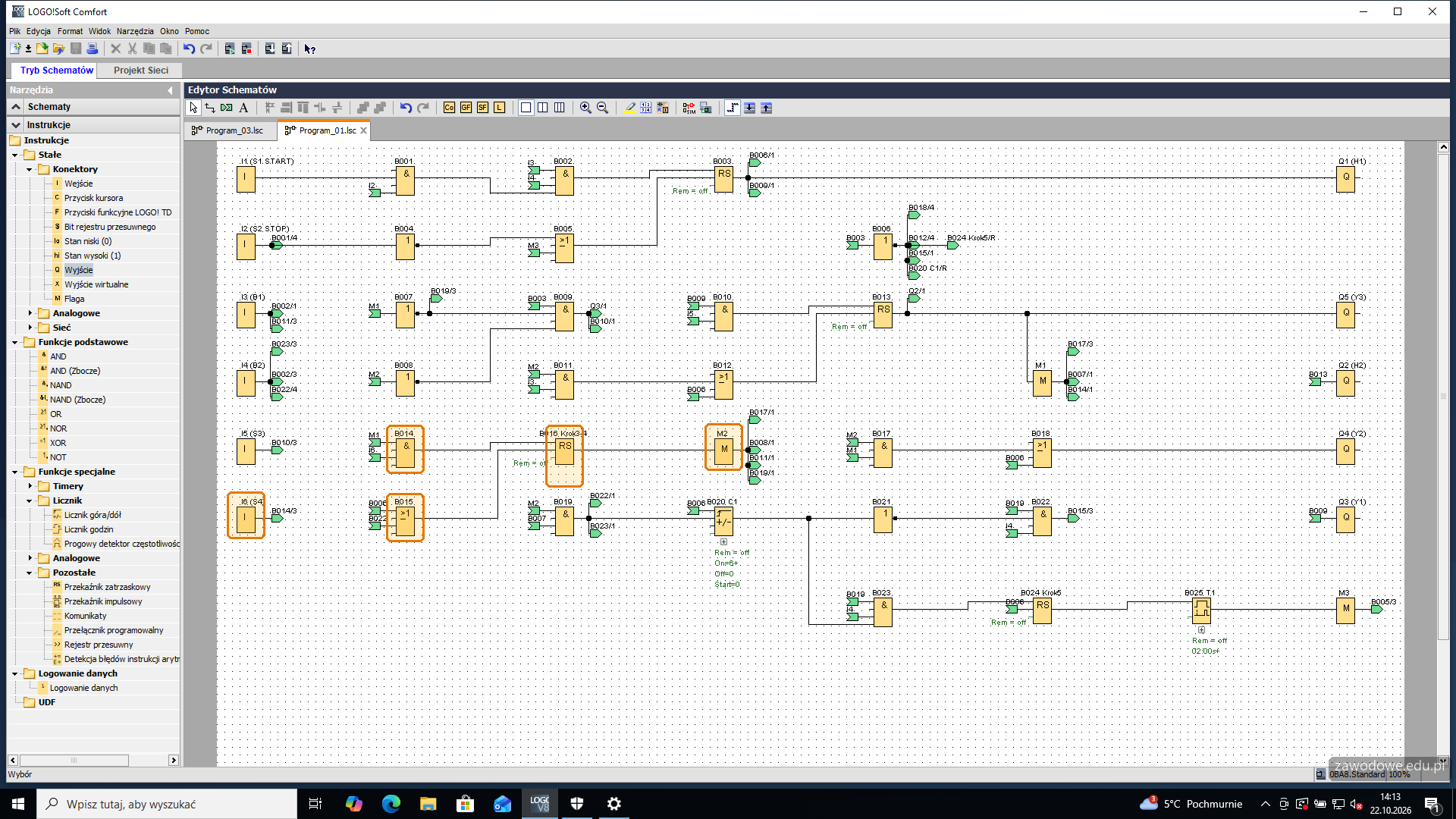Toggle the GF basic functions button
The width and height of the screenshot is (1456, 819).
pyautogui.click(x=466, y=108)
